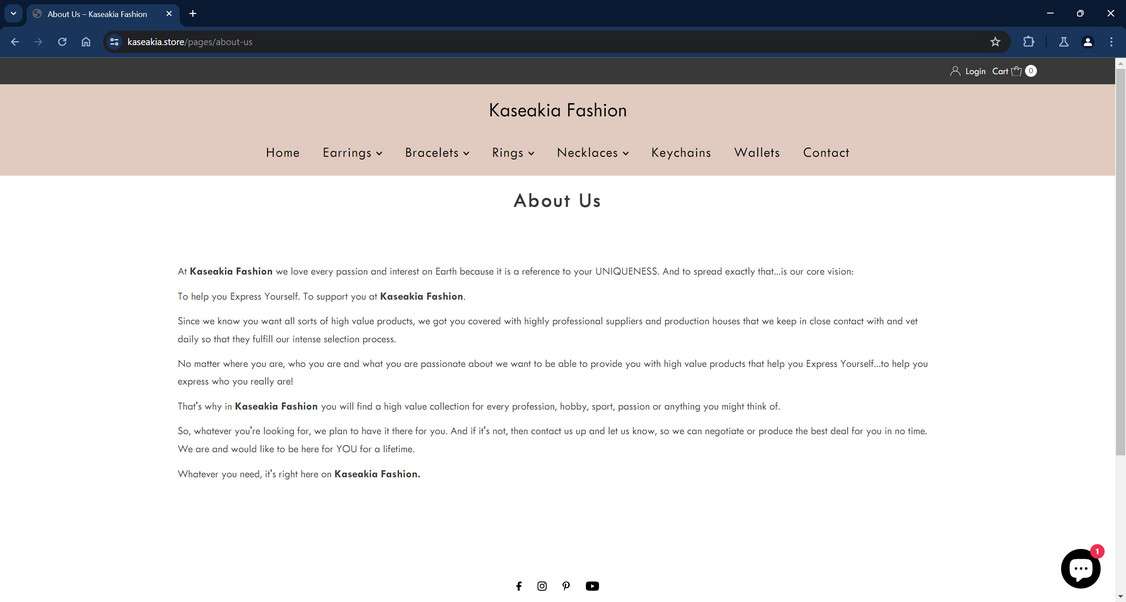This screenshot has width=1126, height=602.
Task: Expand the Rings dropdown
Action: (531, 153)
